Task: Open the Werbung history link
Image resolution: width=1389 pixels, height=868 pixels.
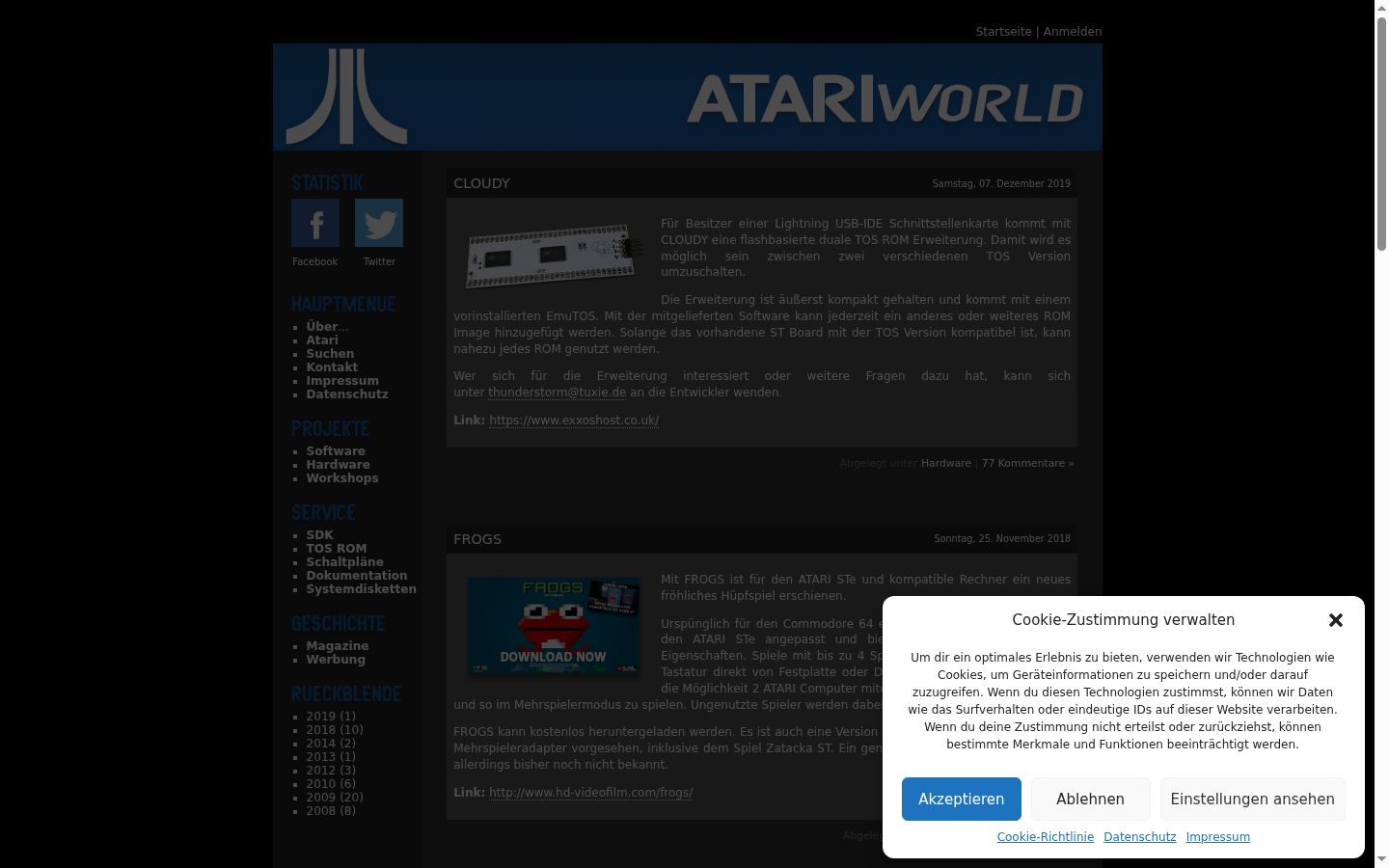Action: tap(336, 660)
